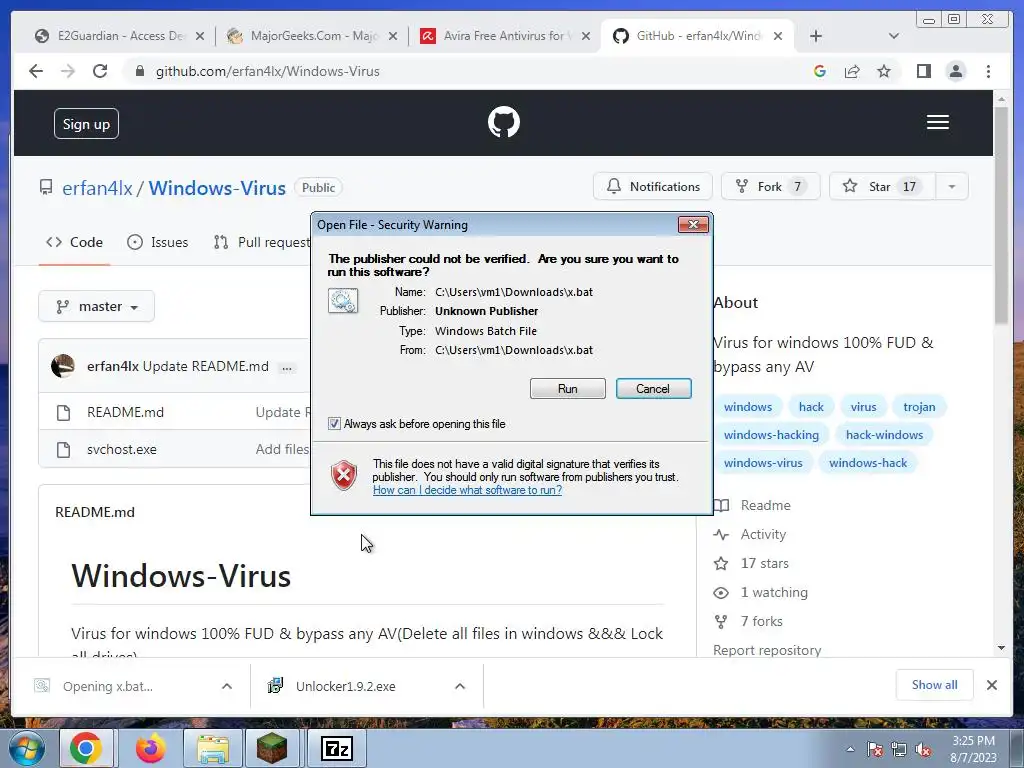This screenshot has height=768, width=1024.
Task: Open the tab search chevron
Action: (x=894, y=36)
